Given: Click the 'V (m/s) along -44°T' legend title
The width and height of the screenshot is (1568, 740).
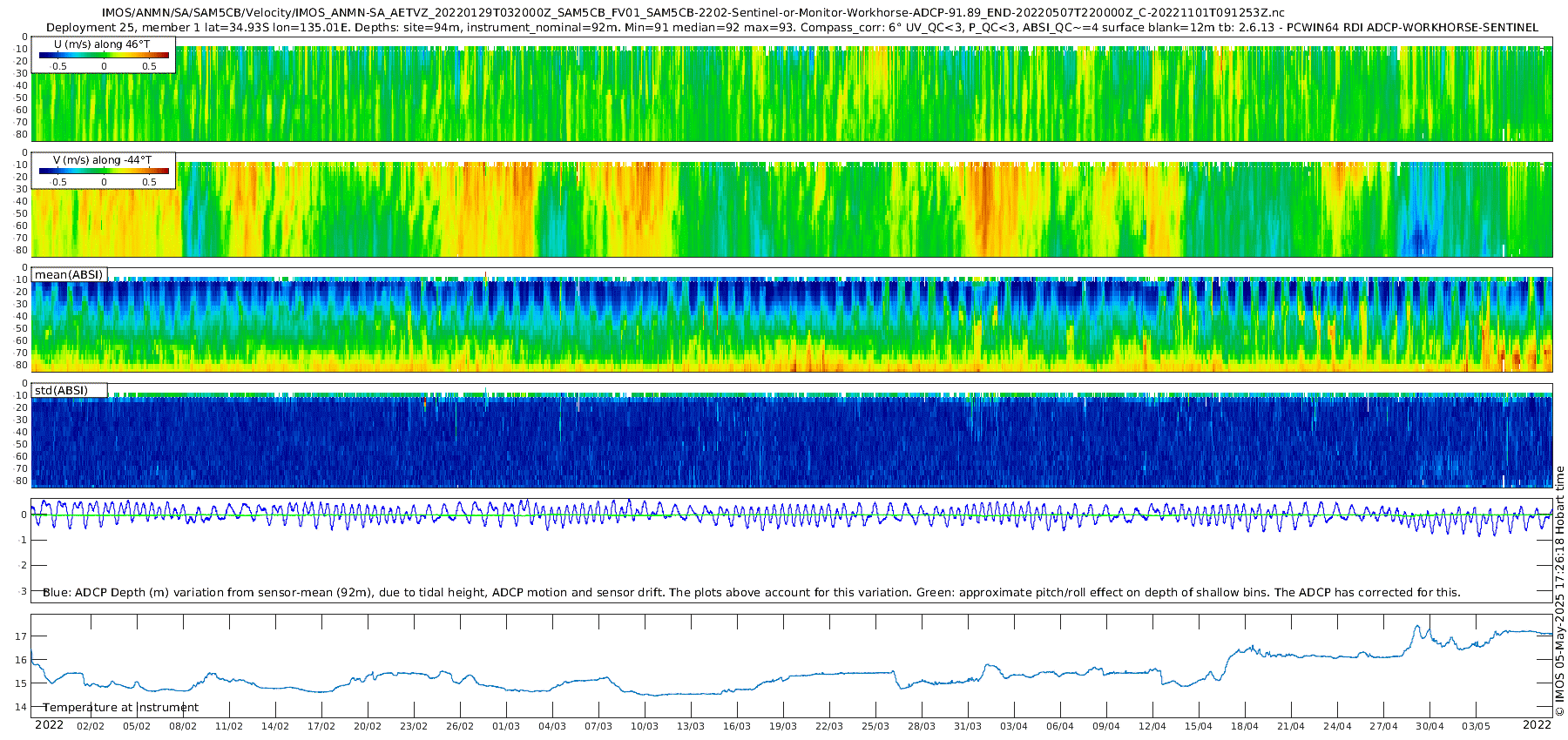Looking at the screenshot, I should point(102,160).
